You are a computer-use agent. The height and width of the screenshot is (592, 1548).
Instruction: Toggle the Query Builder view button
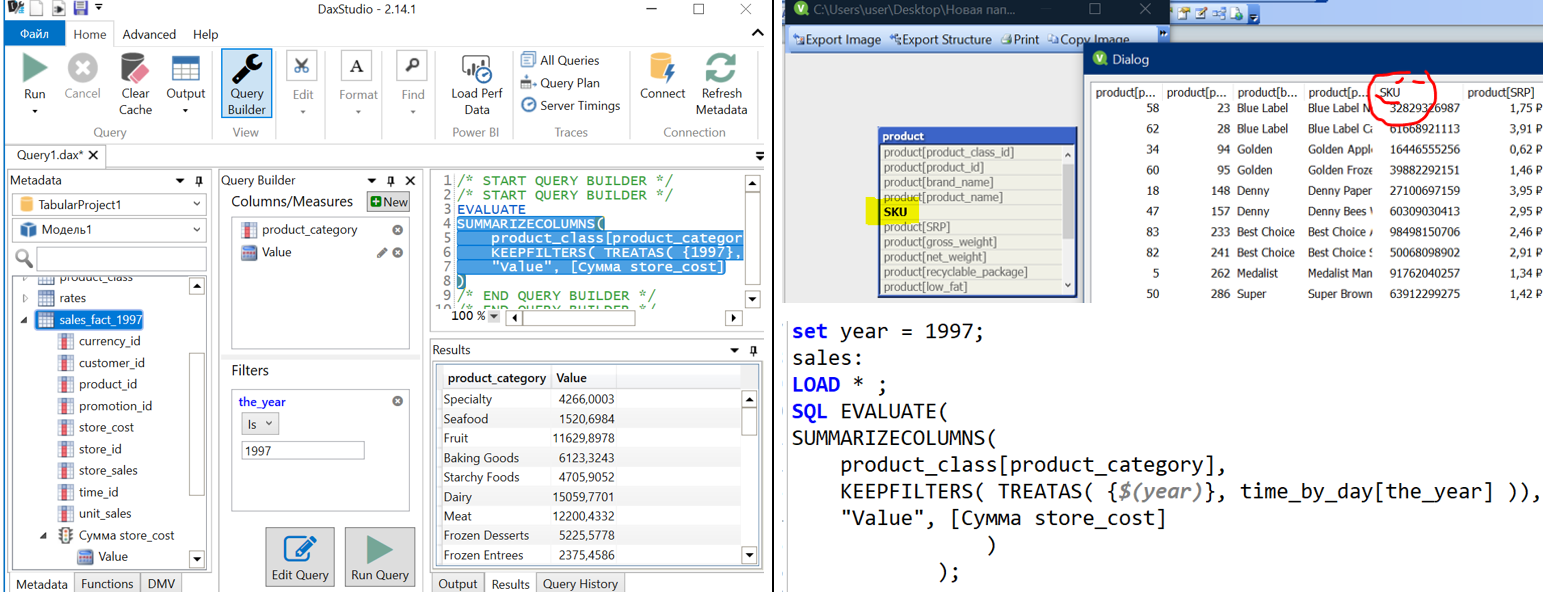pyautogui.click(x=247, y=85)
